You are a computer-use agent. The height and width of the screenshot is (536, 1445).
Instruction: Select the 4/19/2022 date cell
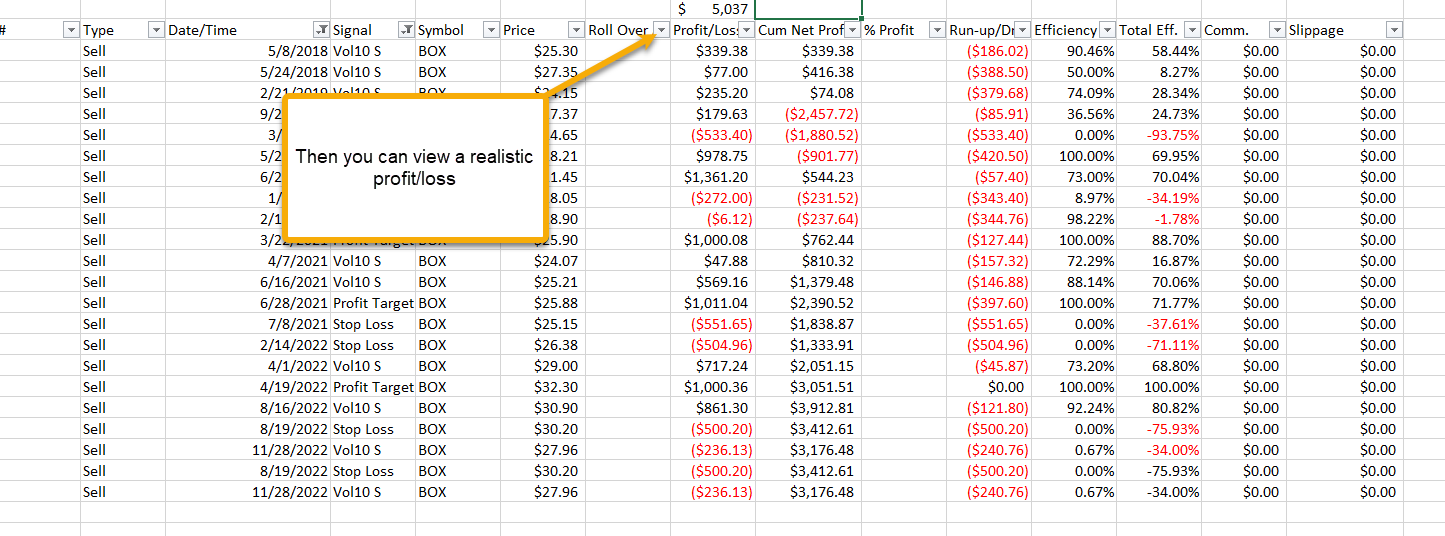(x=247, y=387)
